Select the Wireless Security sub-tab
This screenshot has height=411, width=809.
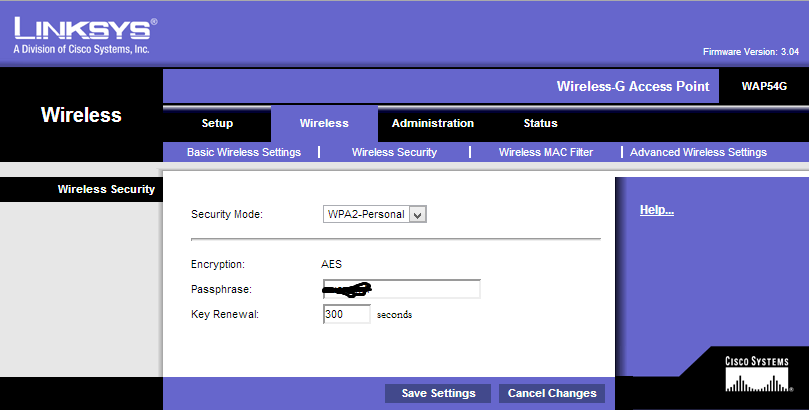[x=394, y=152]
